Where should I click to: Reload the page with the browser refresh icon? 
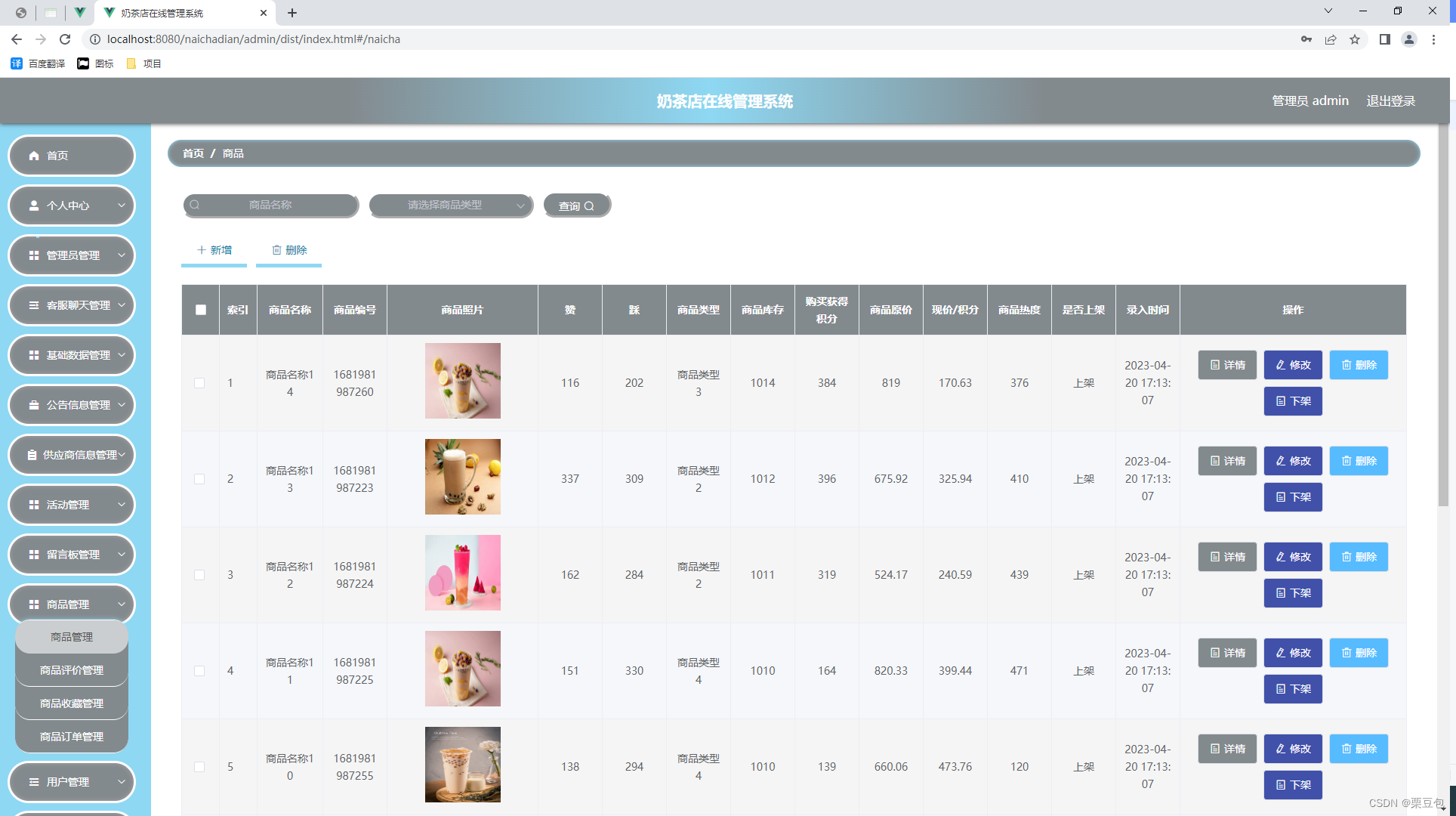click(x=65, y=39)
